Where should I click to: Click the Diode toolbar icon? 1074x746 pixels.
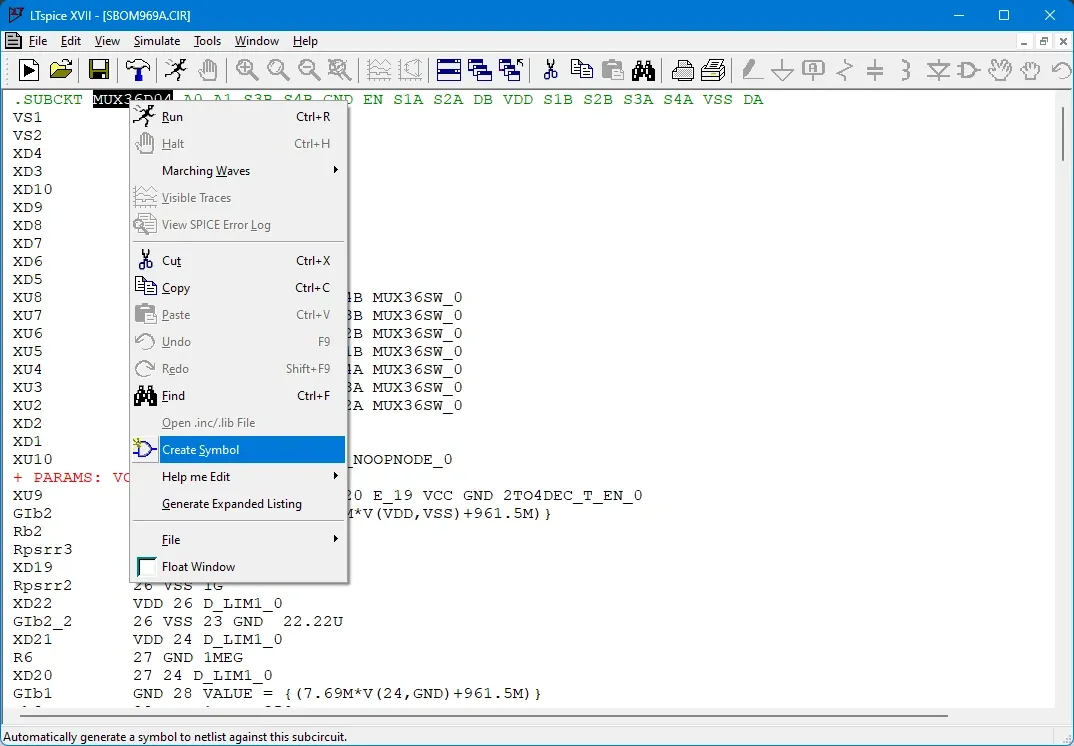(x=938, y=70)
